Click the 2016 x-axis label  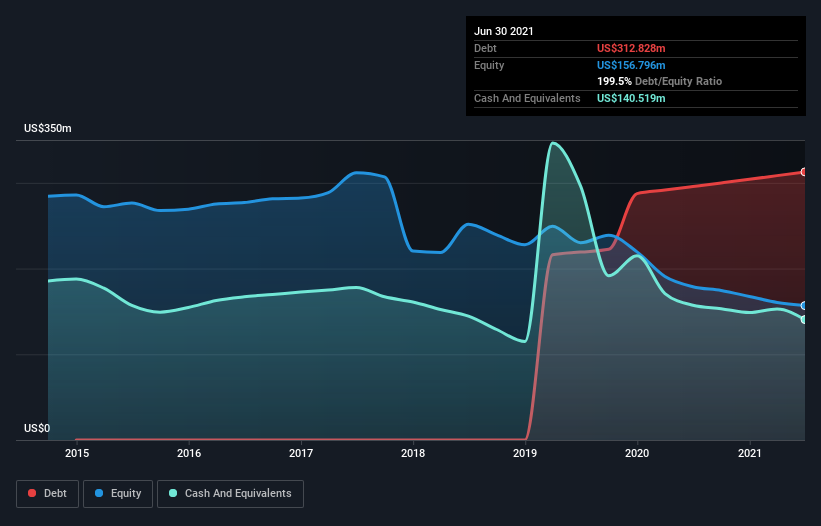coord(189,453)
